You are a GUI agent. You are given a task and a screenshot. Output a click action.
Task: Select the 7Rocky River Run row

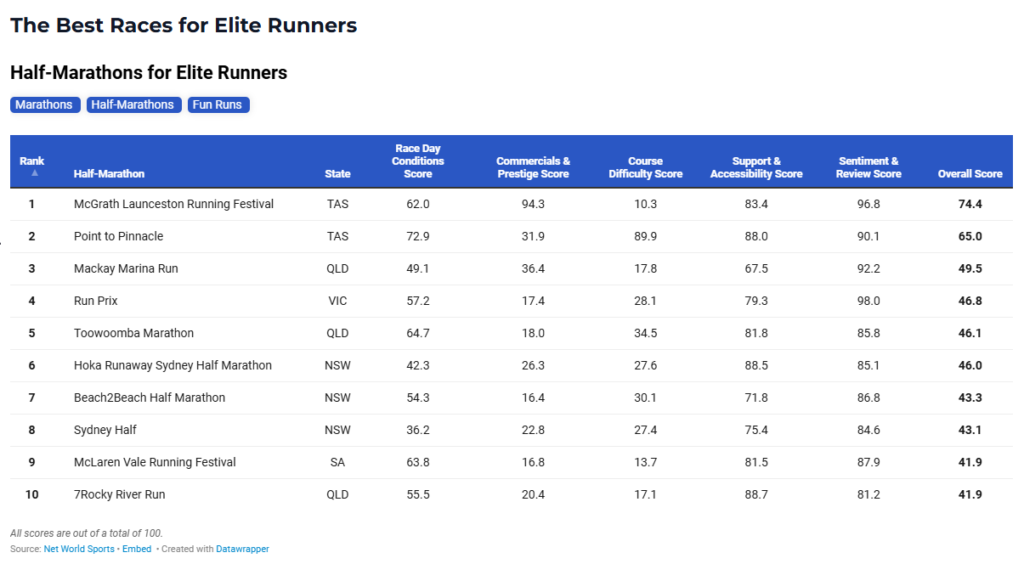pyautogui.click(x=119, y=494)
